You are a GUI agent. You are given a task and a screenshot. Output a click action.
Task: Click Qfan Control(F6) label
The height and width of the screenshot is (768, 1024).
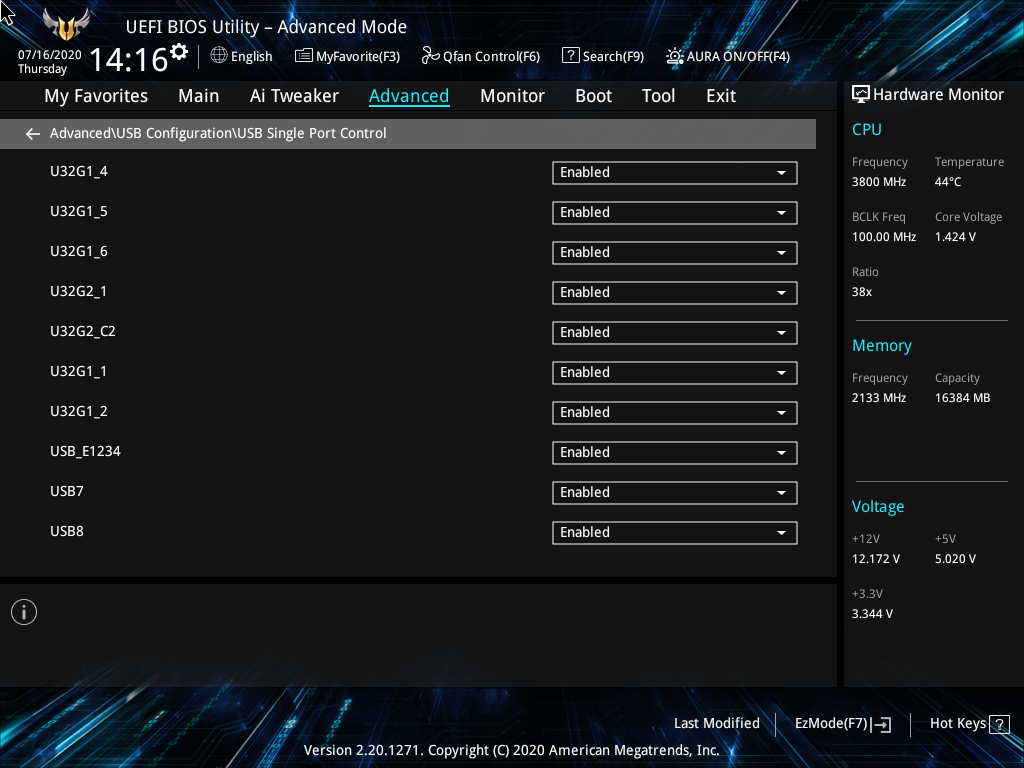pyautogui.click(x=491, y=57)
